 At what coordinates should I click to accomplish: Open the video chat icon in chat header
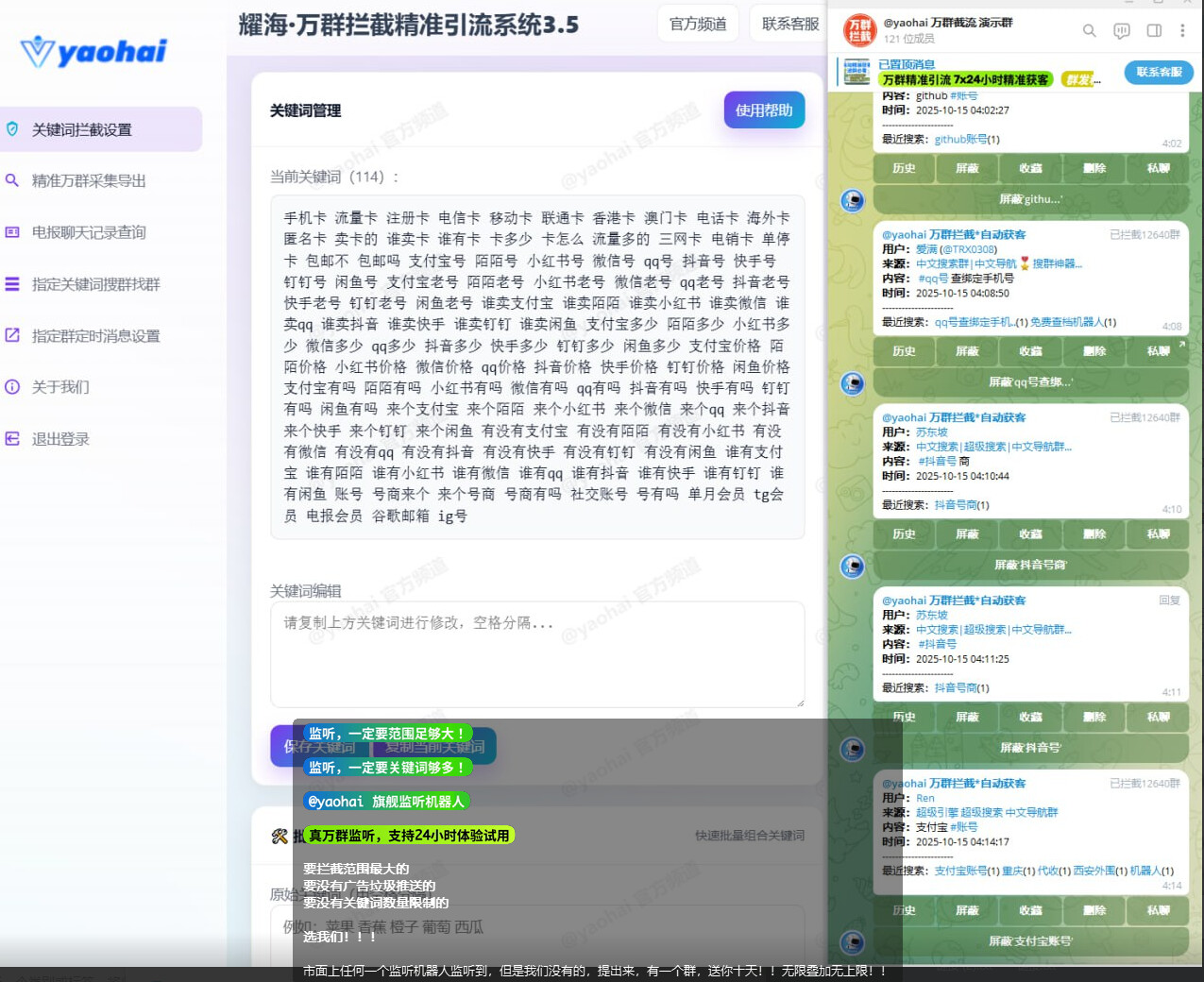tap(1121, 31)
